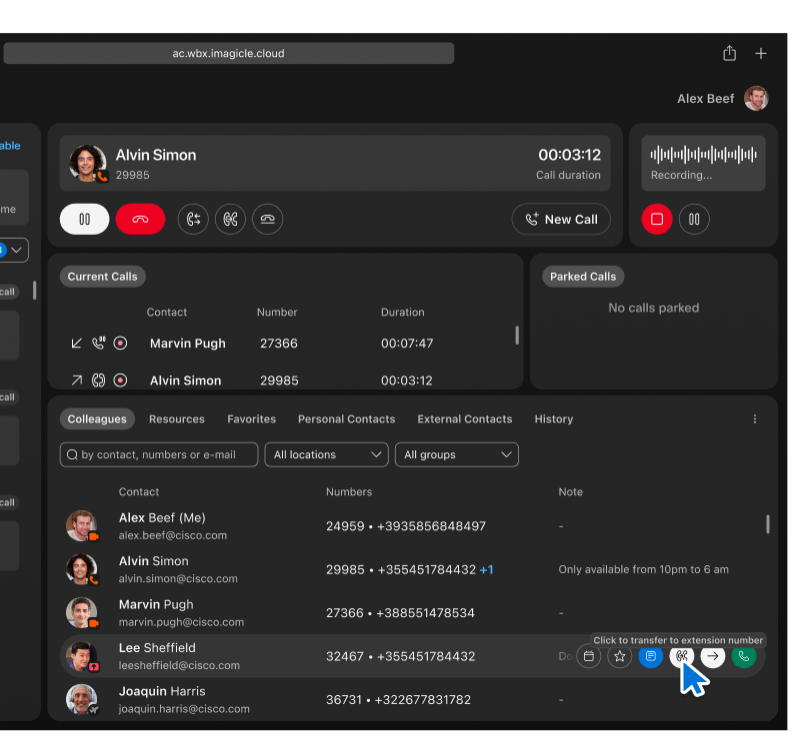Click the 00:03:12 call duration timer
Screen dimensions: 798x746
[569, 155]
